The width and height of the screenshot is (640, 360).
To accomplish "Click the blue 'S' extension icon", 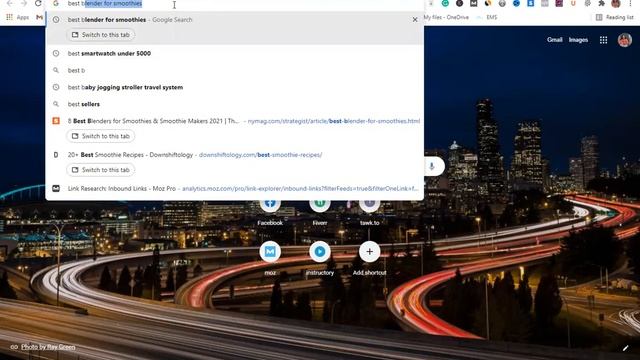I will [531, 3].
